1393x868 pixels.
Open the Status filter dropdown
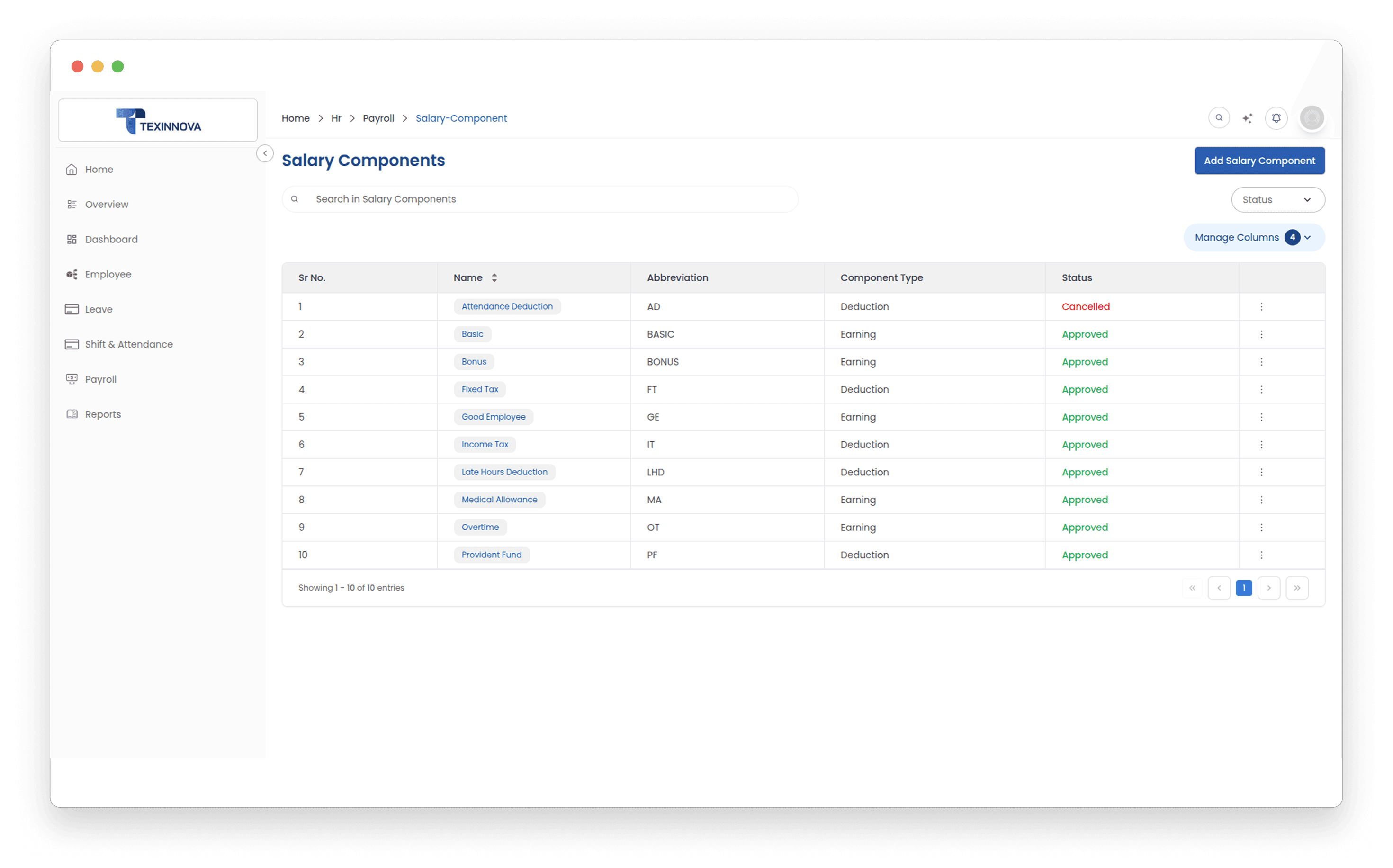click(1277, 199)
